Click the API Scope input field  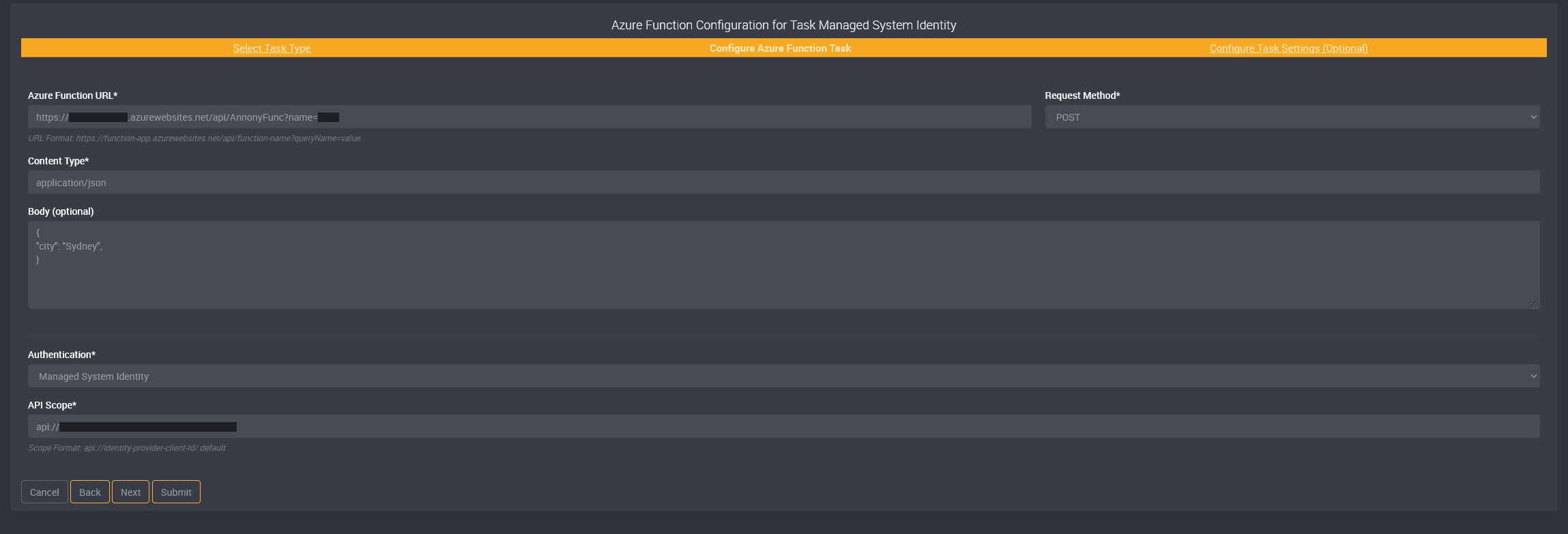tap(784, 426)
